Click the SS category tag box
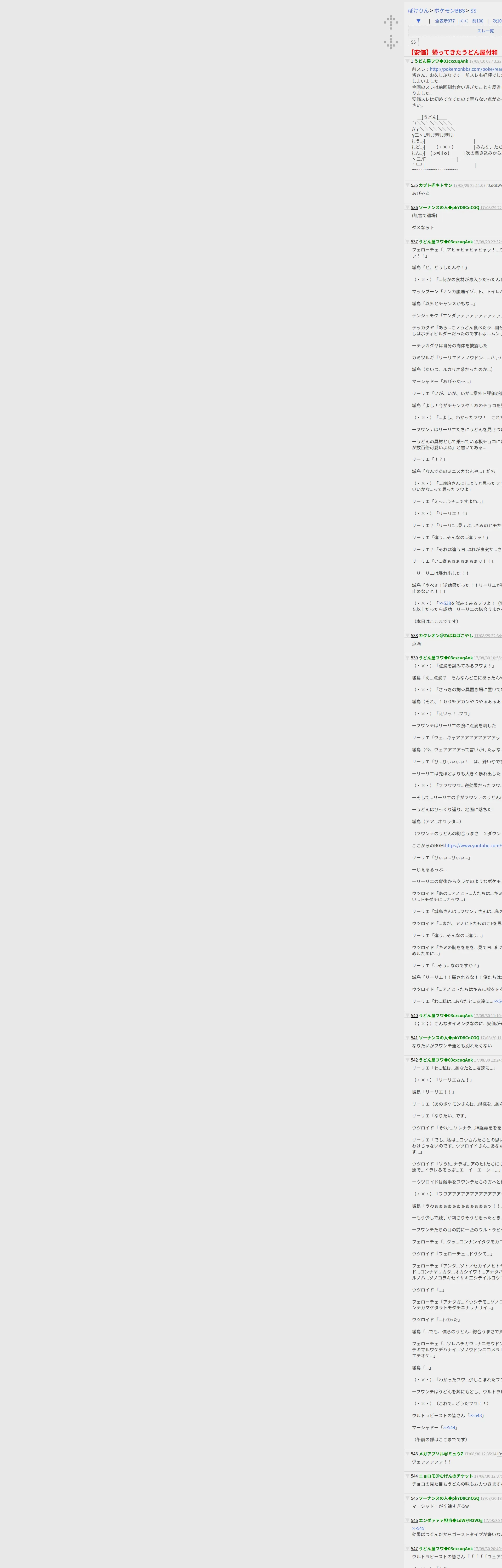Viewport: 502px width, 1568px height. (x=413, y=42)
